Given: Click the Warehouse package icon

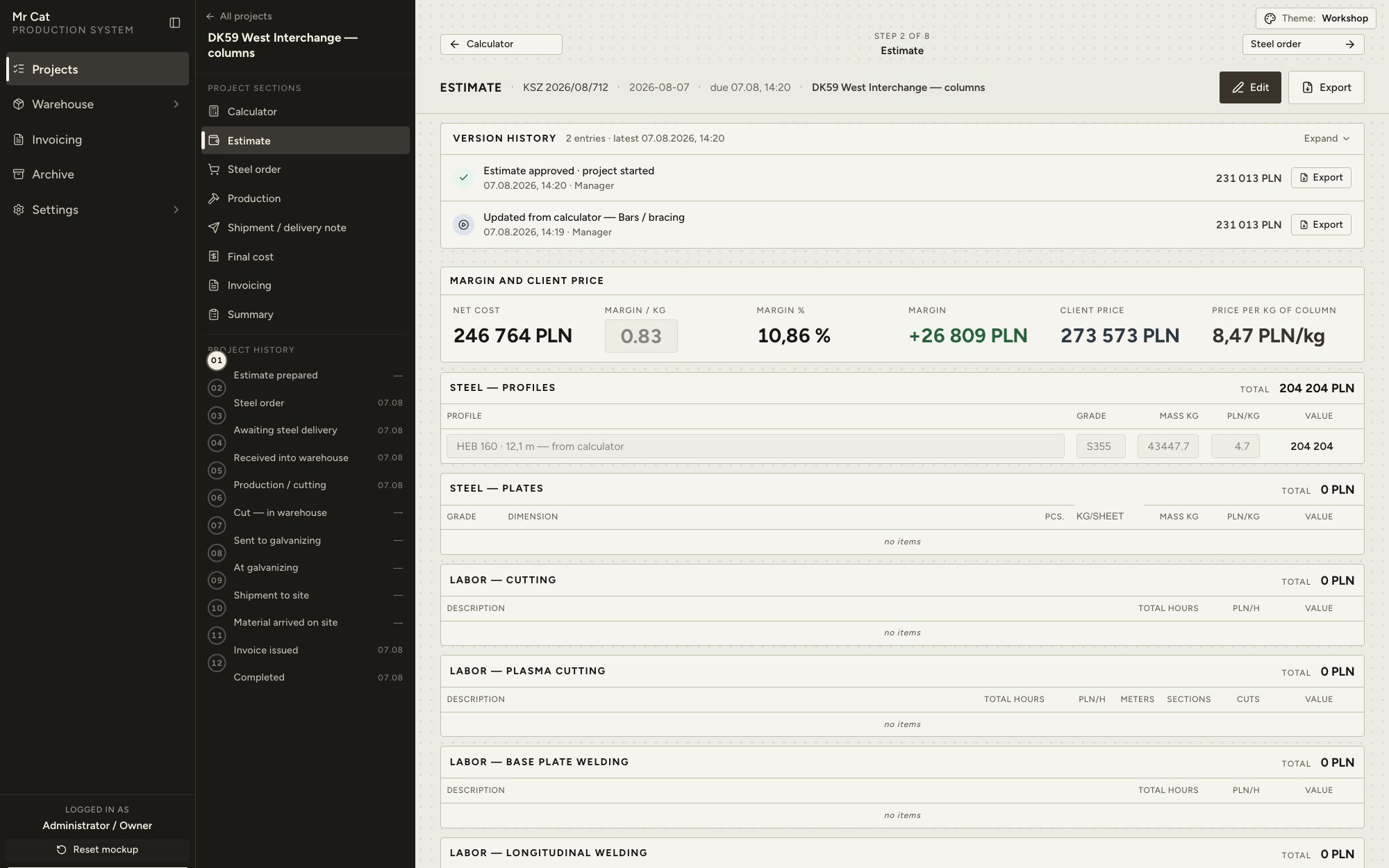Looking at the screenshot, I should pyautogui.click(x=19, y=104).
